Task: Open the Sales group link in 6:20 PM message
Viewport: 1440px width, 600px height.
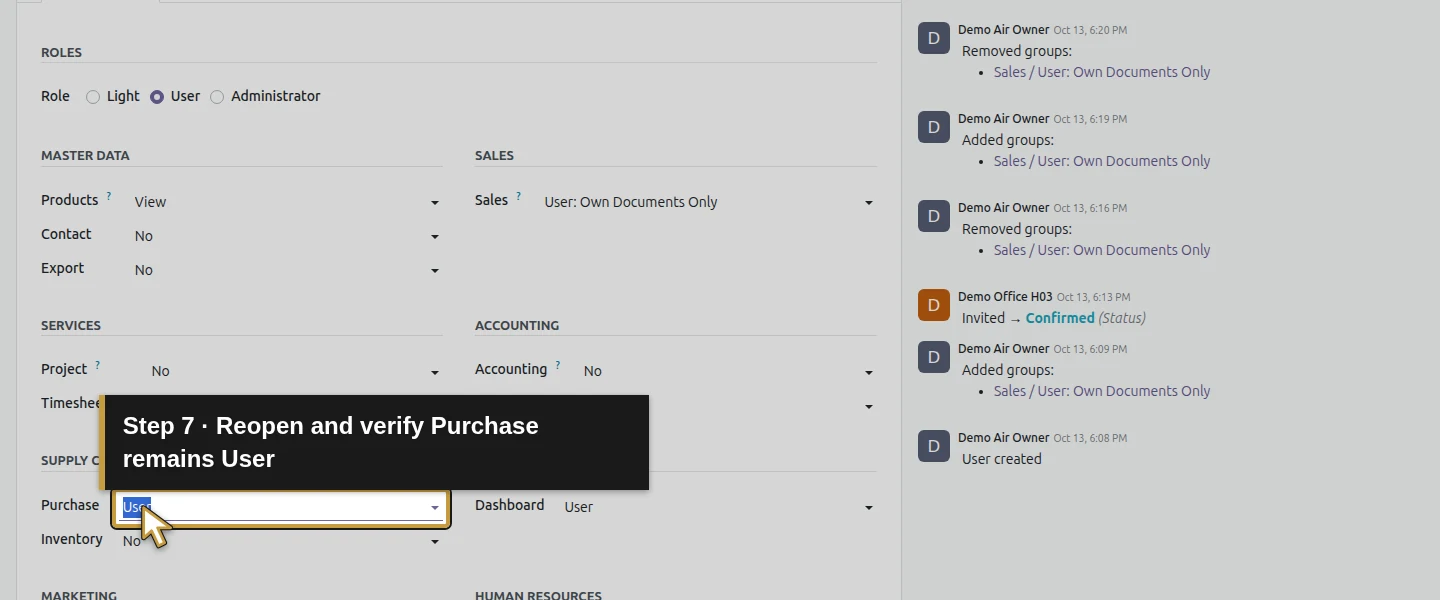Action: [1102, 72]
